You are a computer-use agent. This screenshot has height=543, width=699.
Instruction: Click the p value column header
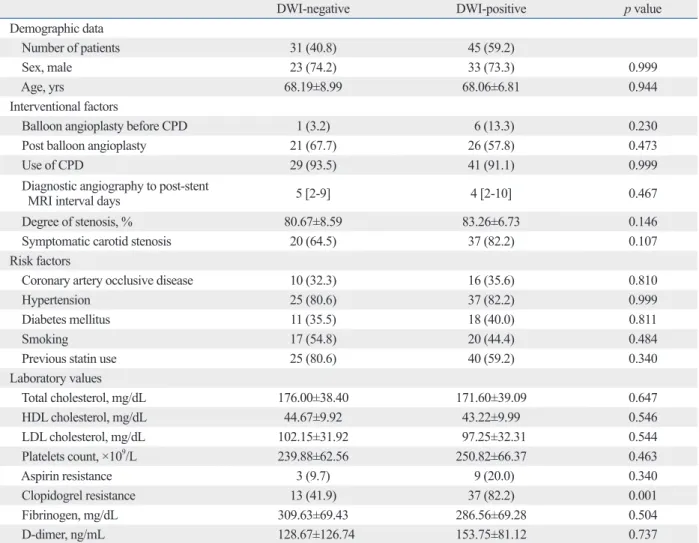[642, 9]
